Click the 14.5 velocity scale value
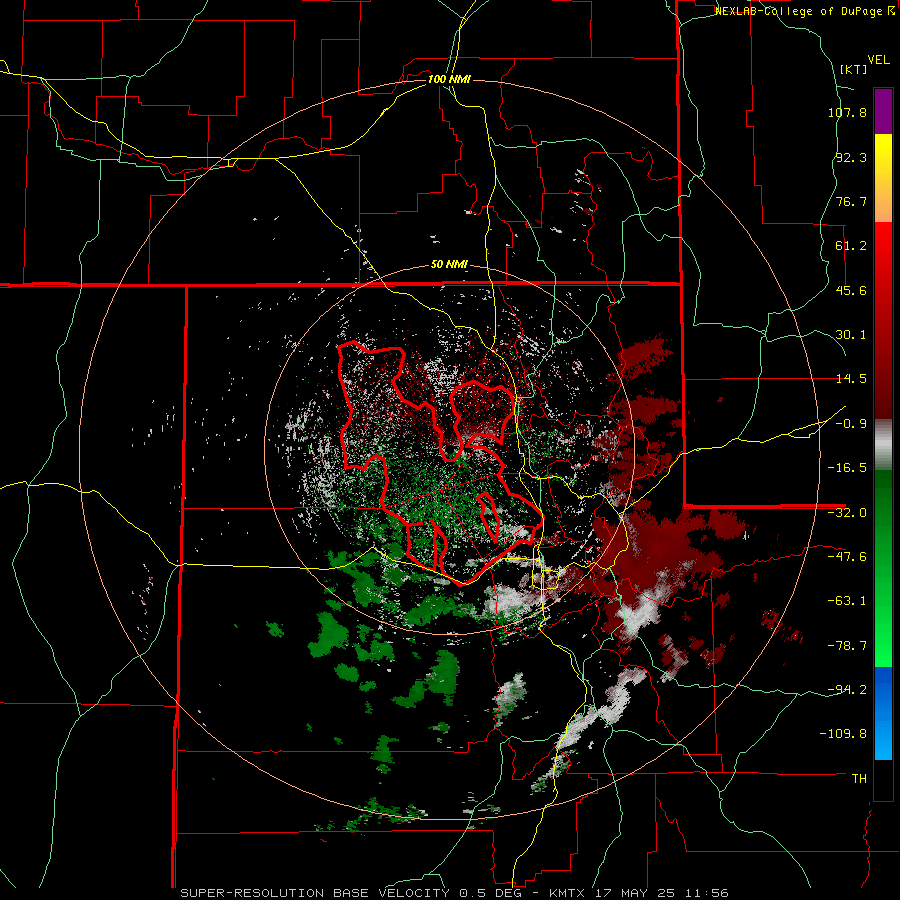 pos(851,379)
